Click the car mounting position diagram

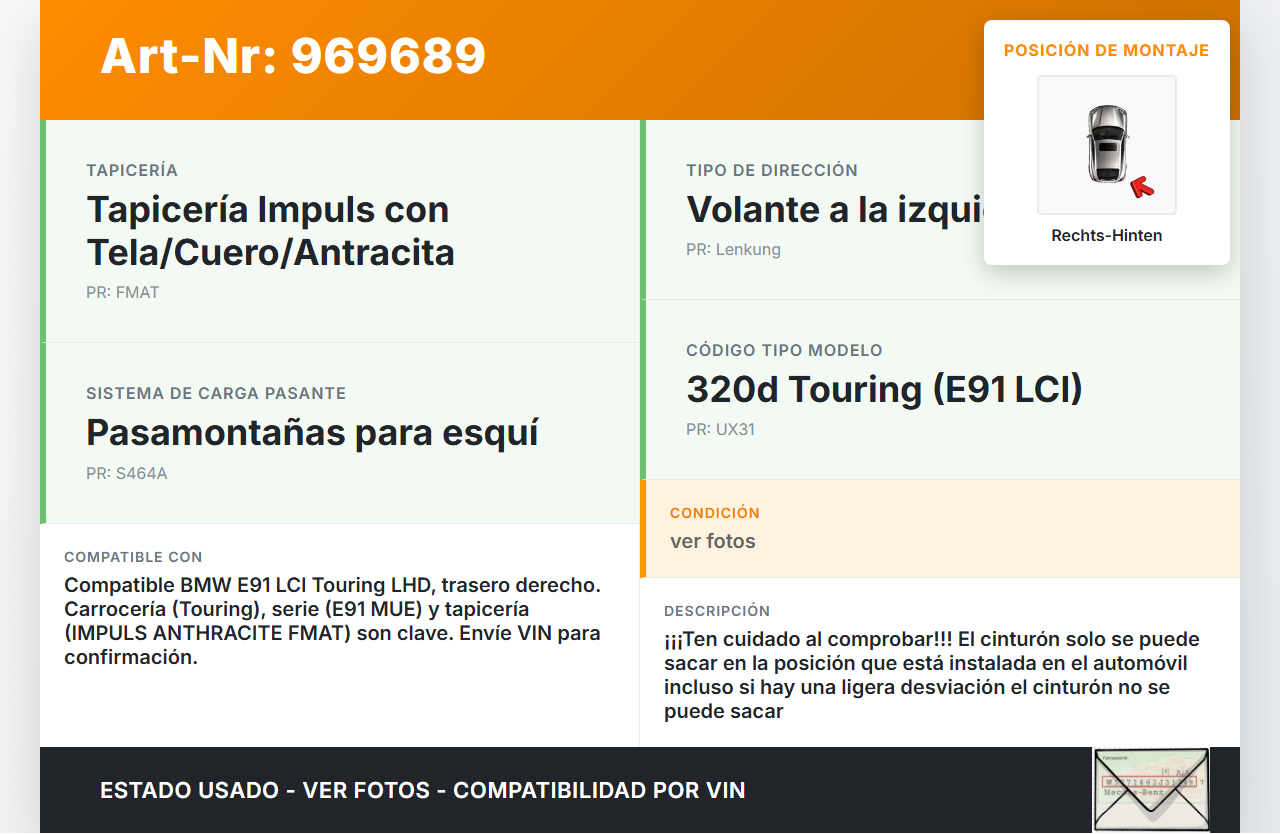click(x=1107, y=145)
